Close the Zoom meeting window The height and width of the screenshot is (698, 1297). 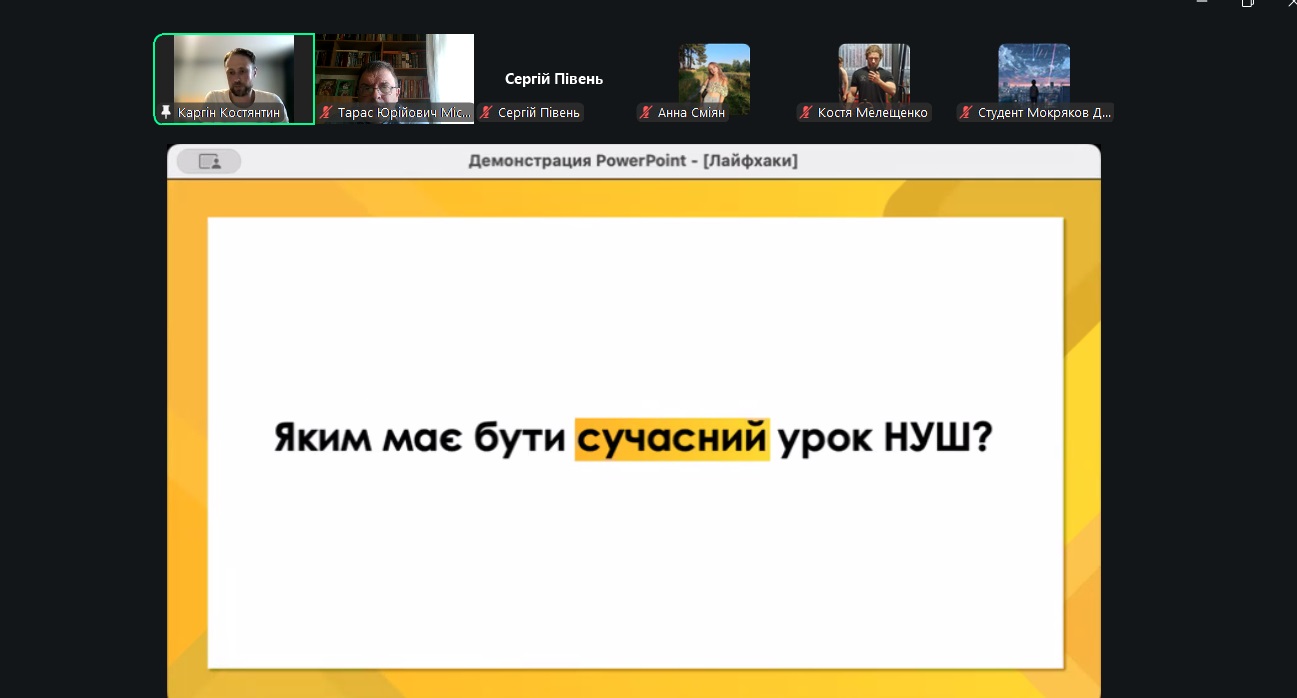pos(1290,3)
